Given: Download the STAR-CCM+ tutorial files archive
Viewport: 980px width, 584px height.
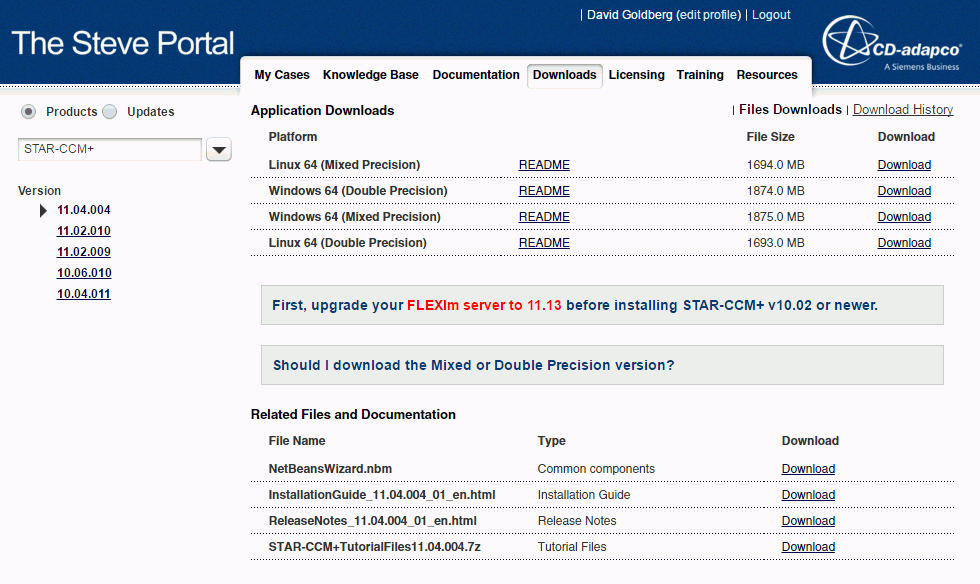Looking at the screenshot, I should click(x=808, y=547).
